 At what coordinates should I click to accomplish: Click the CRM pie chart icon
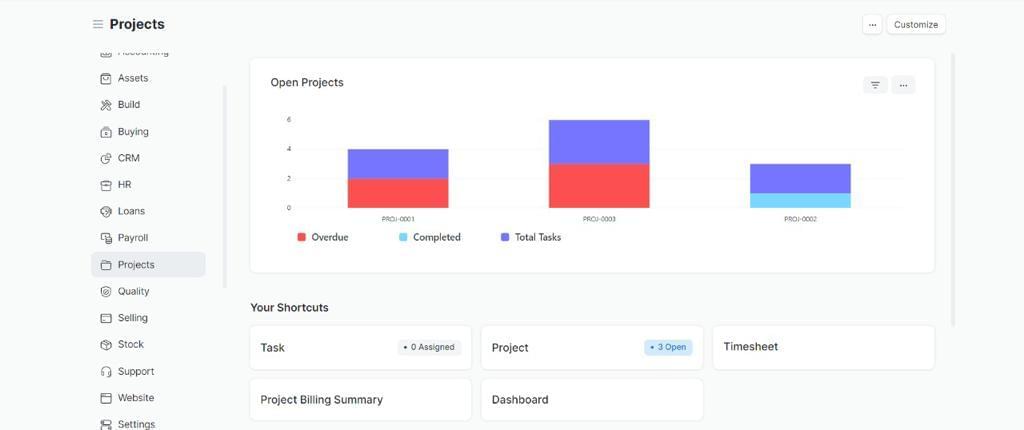pyautogui.click(x=106, y=159)
